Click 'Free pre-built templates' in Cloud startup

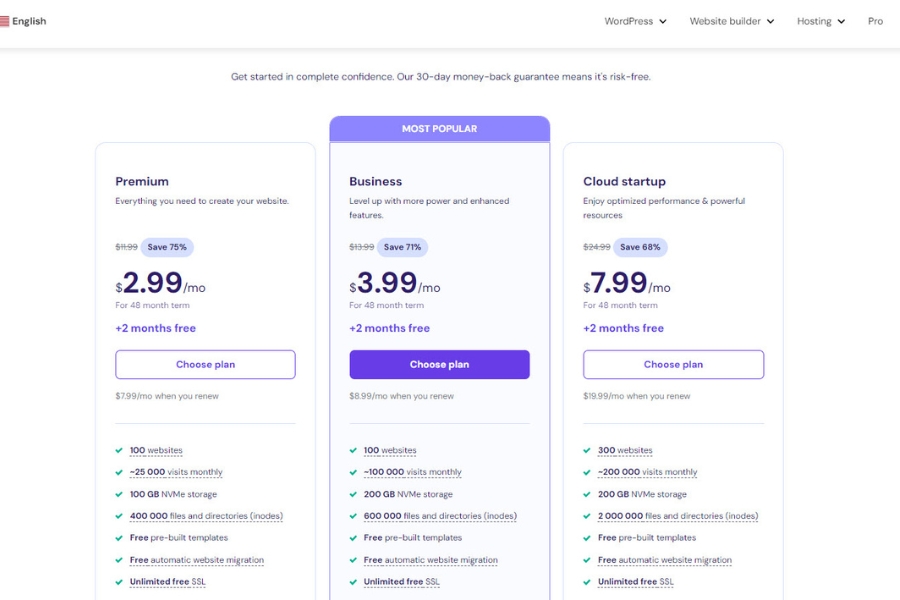647,538
